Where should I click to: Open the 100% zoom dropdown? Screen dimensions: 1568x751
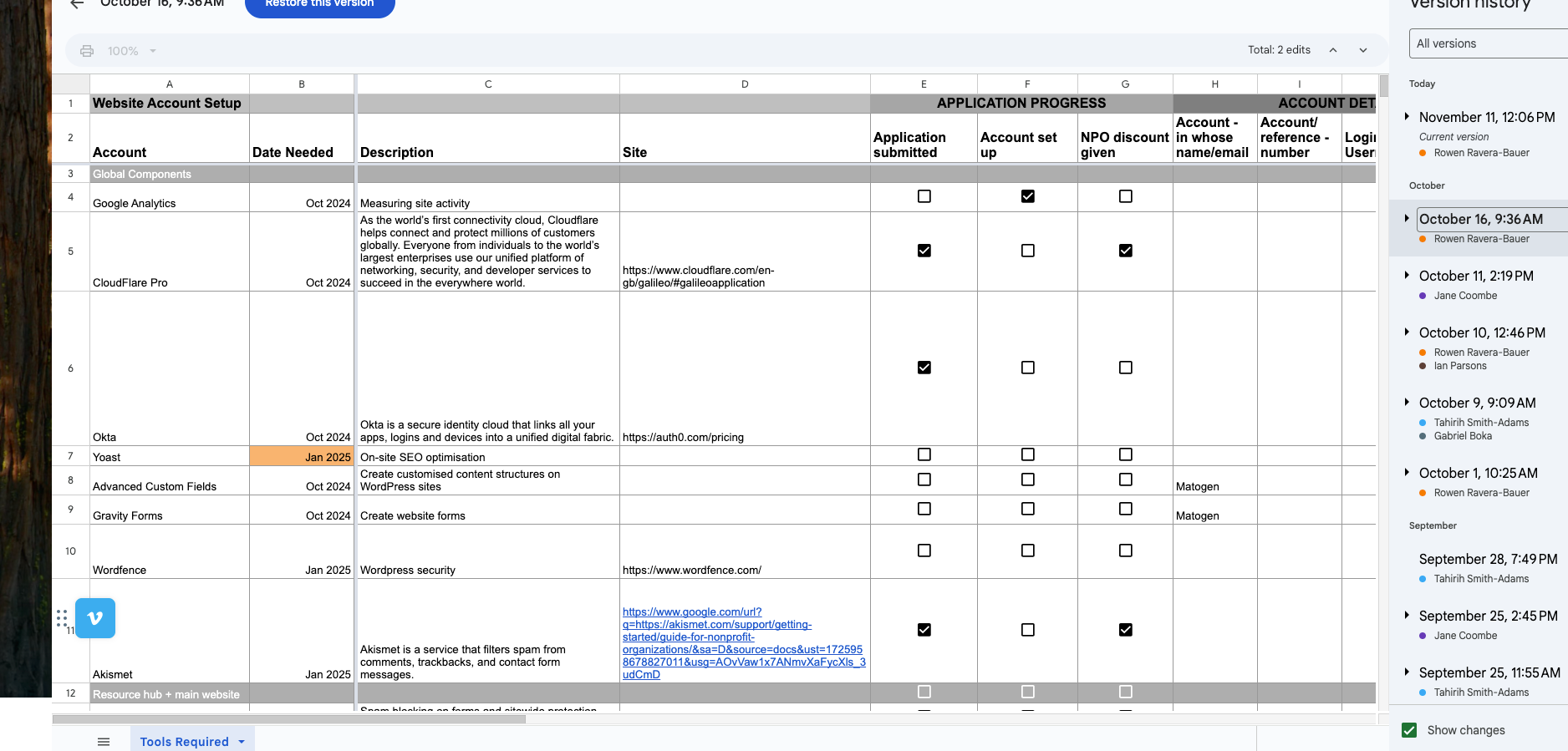point(132,51)
